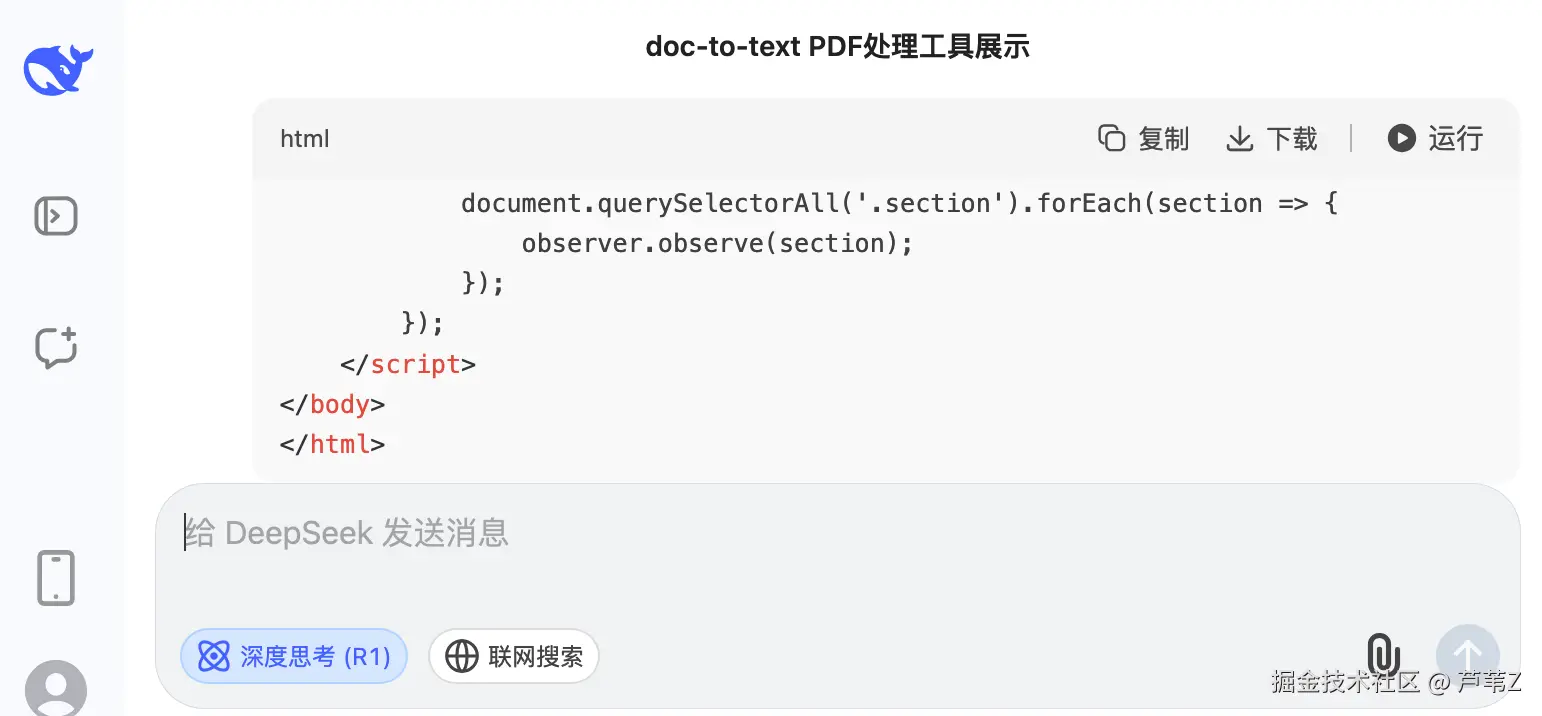1542x716 pixels.
Task: Click the closing script tag in code
Action: [x=408, y=364]
